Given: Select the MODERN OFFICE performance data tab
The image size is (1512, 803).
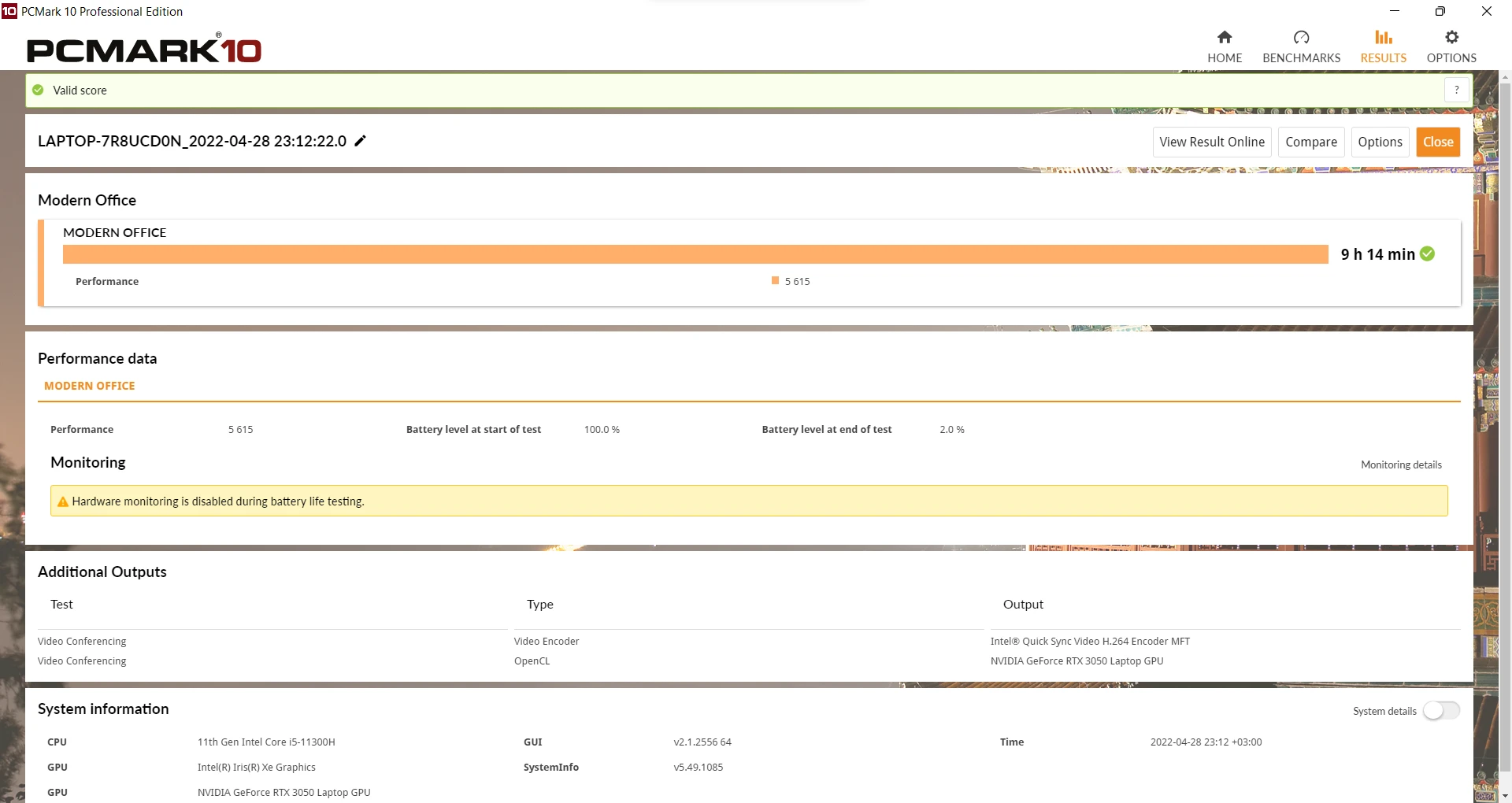Looking at the screenshot, I should tap(90, 386).
